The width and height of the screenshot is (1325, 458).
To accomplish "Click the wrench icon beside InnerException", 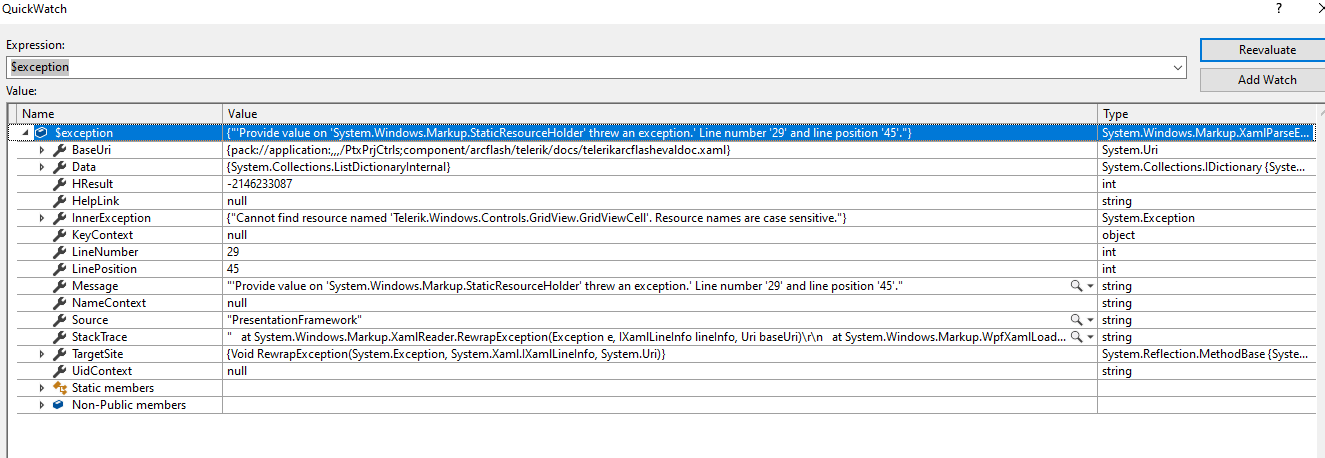I will [58, 218].
